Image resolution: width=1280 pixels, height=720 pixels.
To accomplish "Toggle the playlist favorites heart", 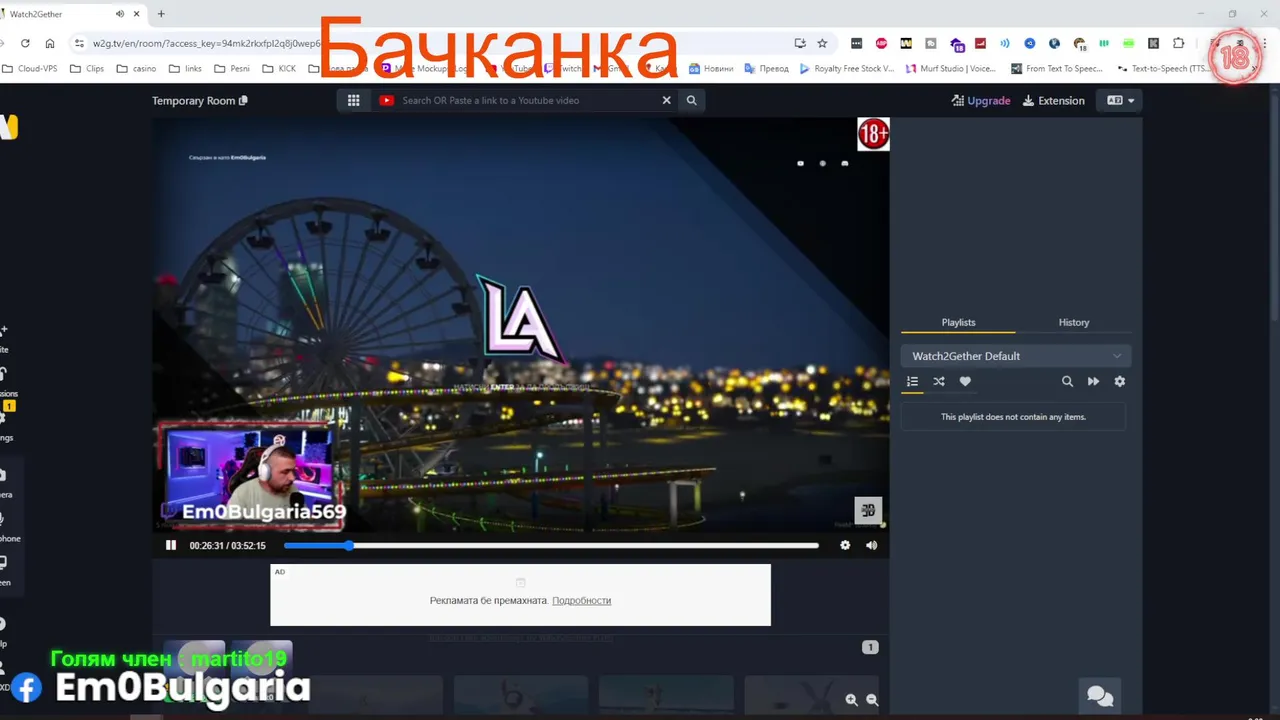I will (965, 381).
